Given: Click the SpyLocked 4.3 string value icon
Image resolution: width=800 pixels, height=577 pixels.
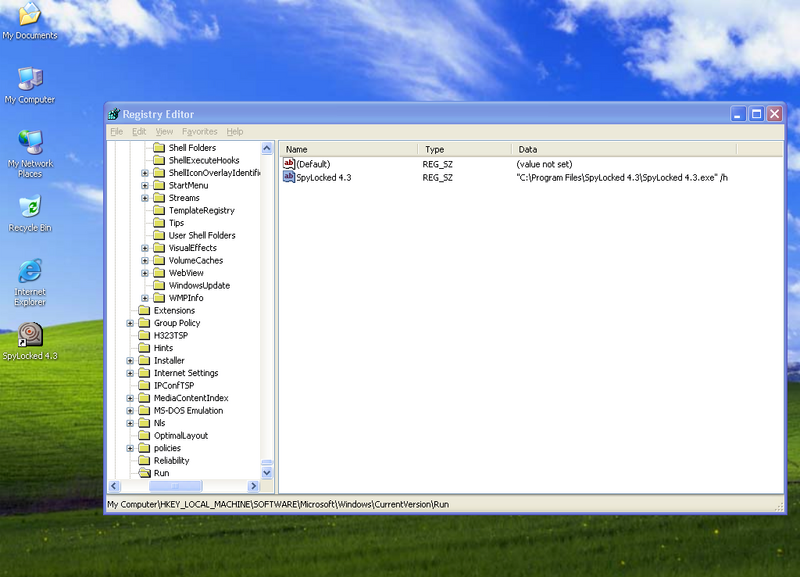Looking at the screenshot, I should coord(289,177).
